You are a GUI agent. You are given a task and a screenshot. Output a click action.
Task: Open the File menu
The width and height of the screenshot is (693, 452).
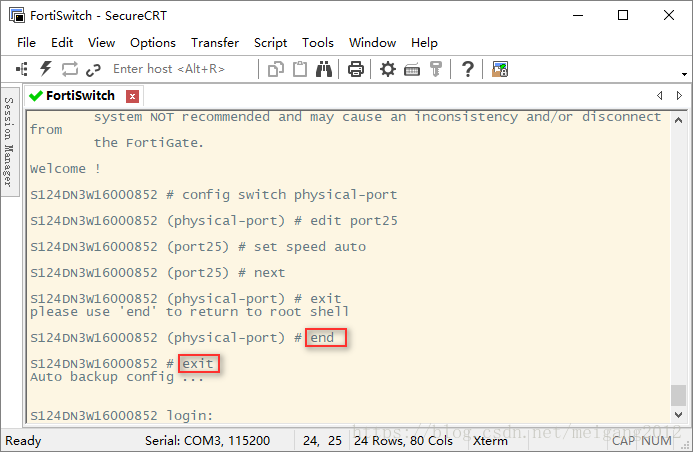coord(27,42)
